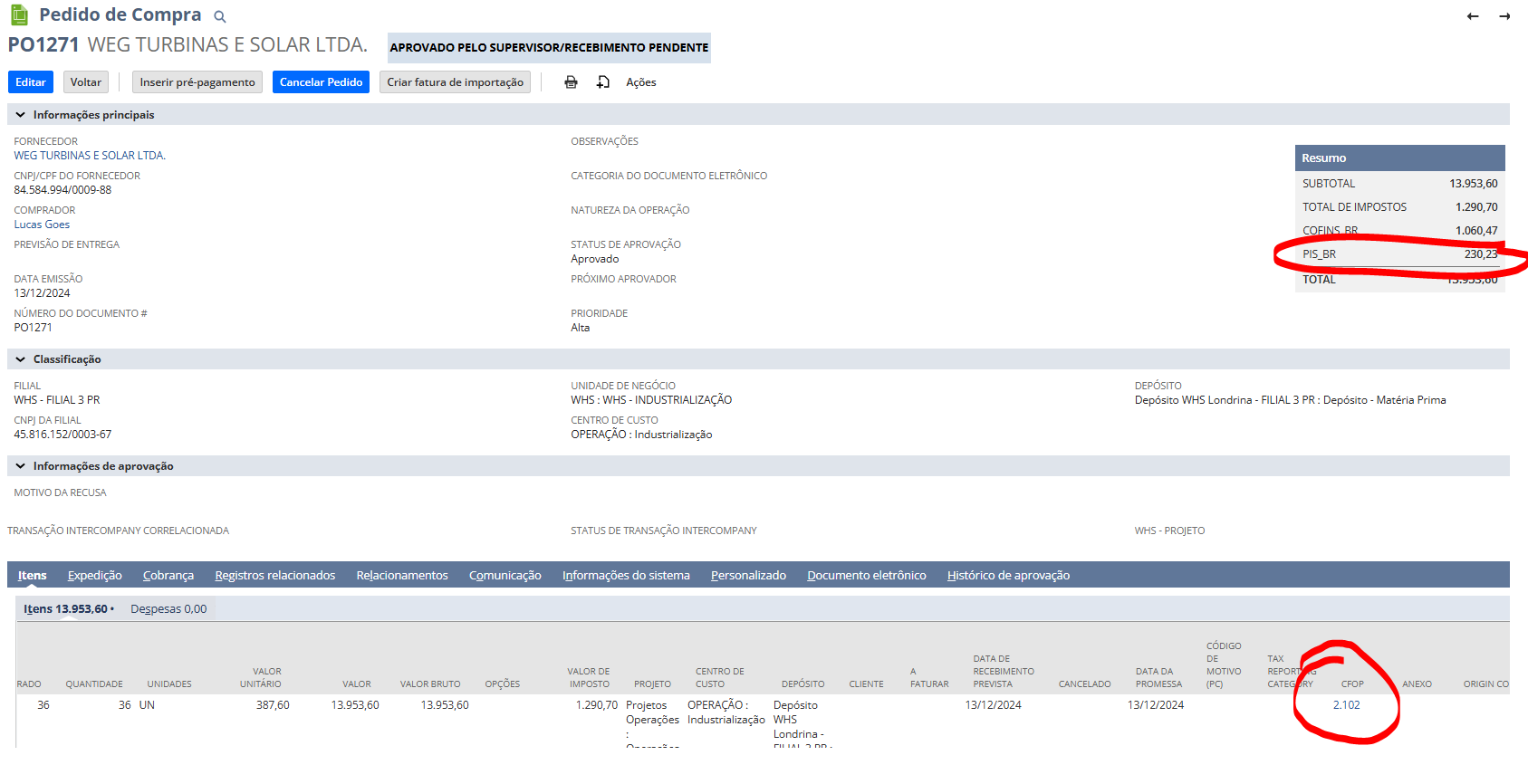Go to next record with right arrow
Viewport: 1528px width, 784px height.
(1504, 16)
